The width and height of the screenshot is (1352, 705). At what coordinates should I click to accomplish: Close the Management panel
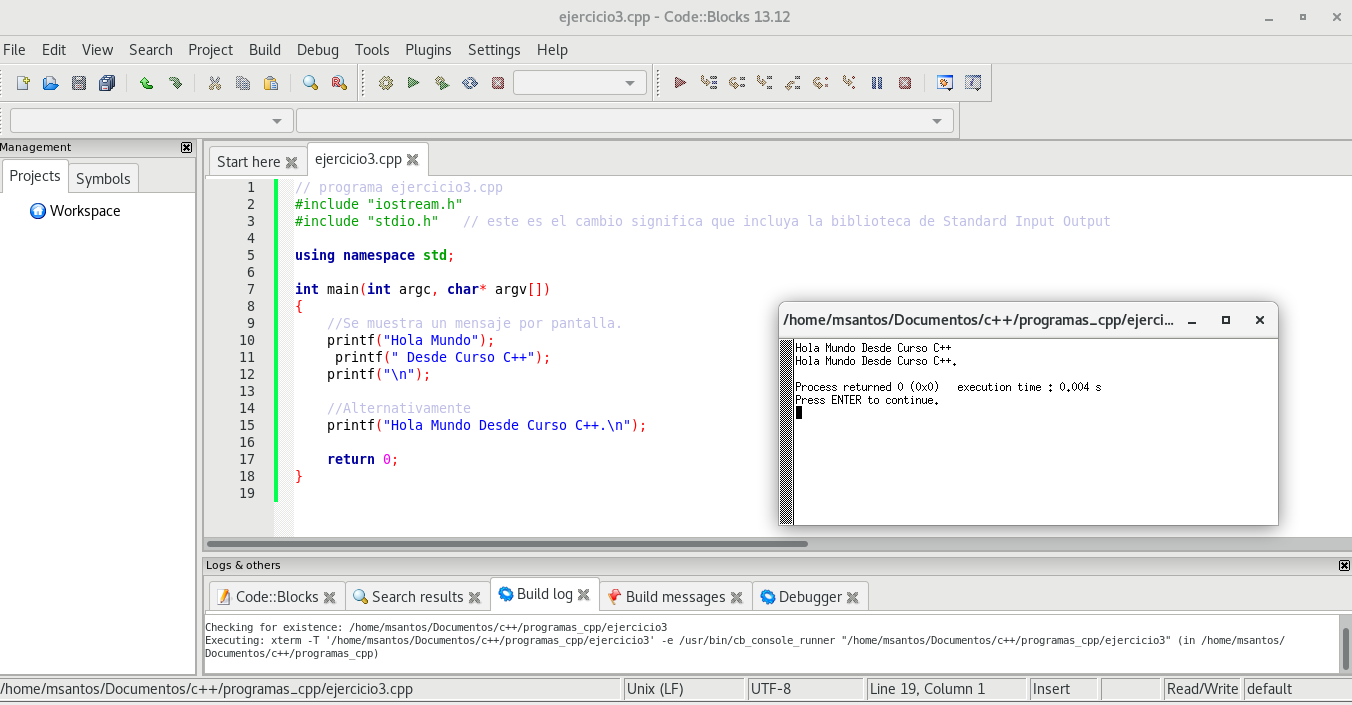point(186,147)
